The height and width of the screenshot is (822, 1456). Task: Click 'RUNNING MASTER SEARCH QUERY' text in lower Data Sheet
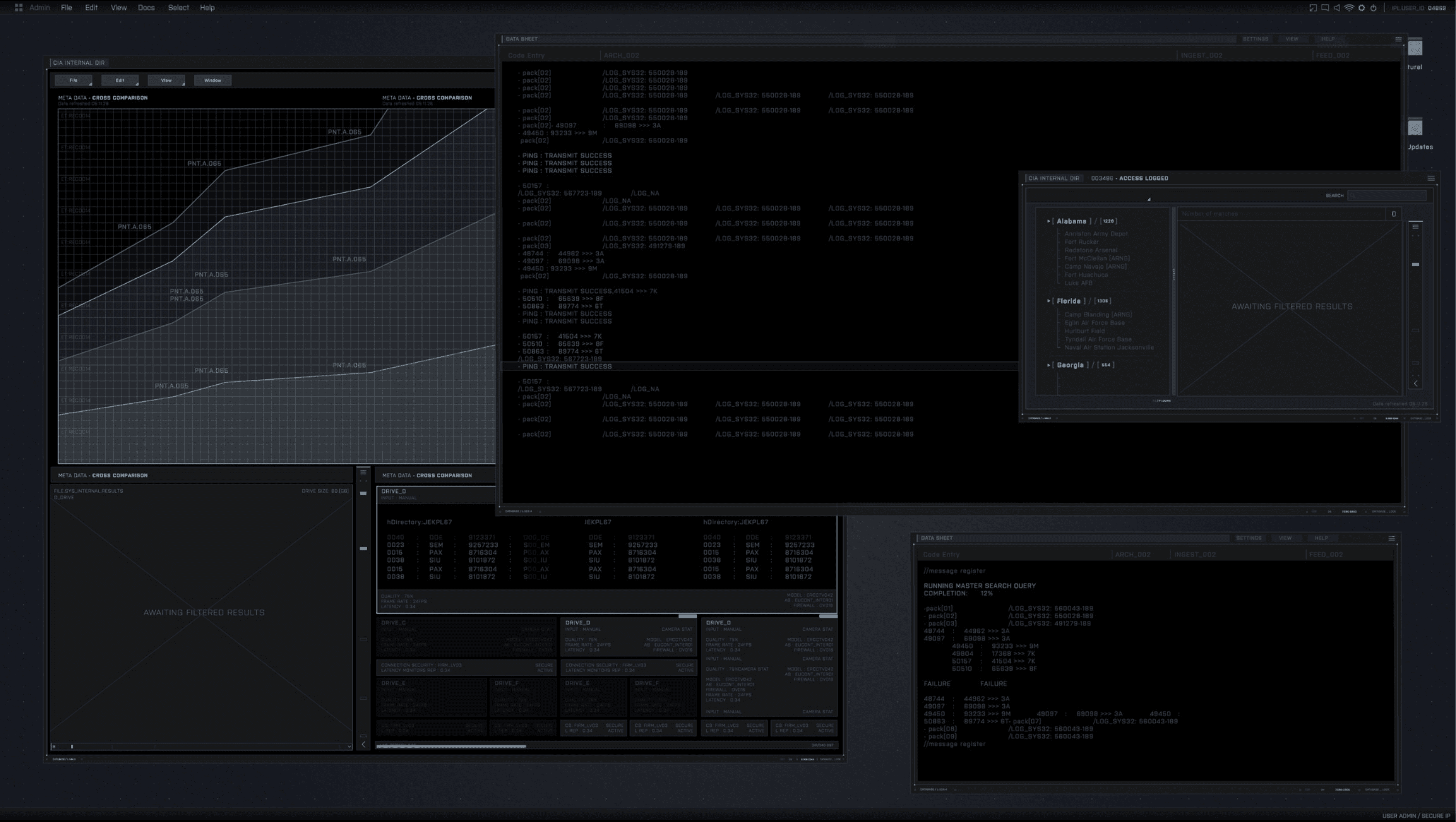pos(980,586)
